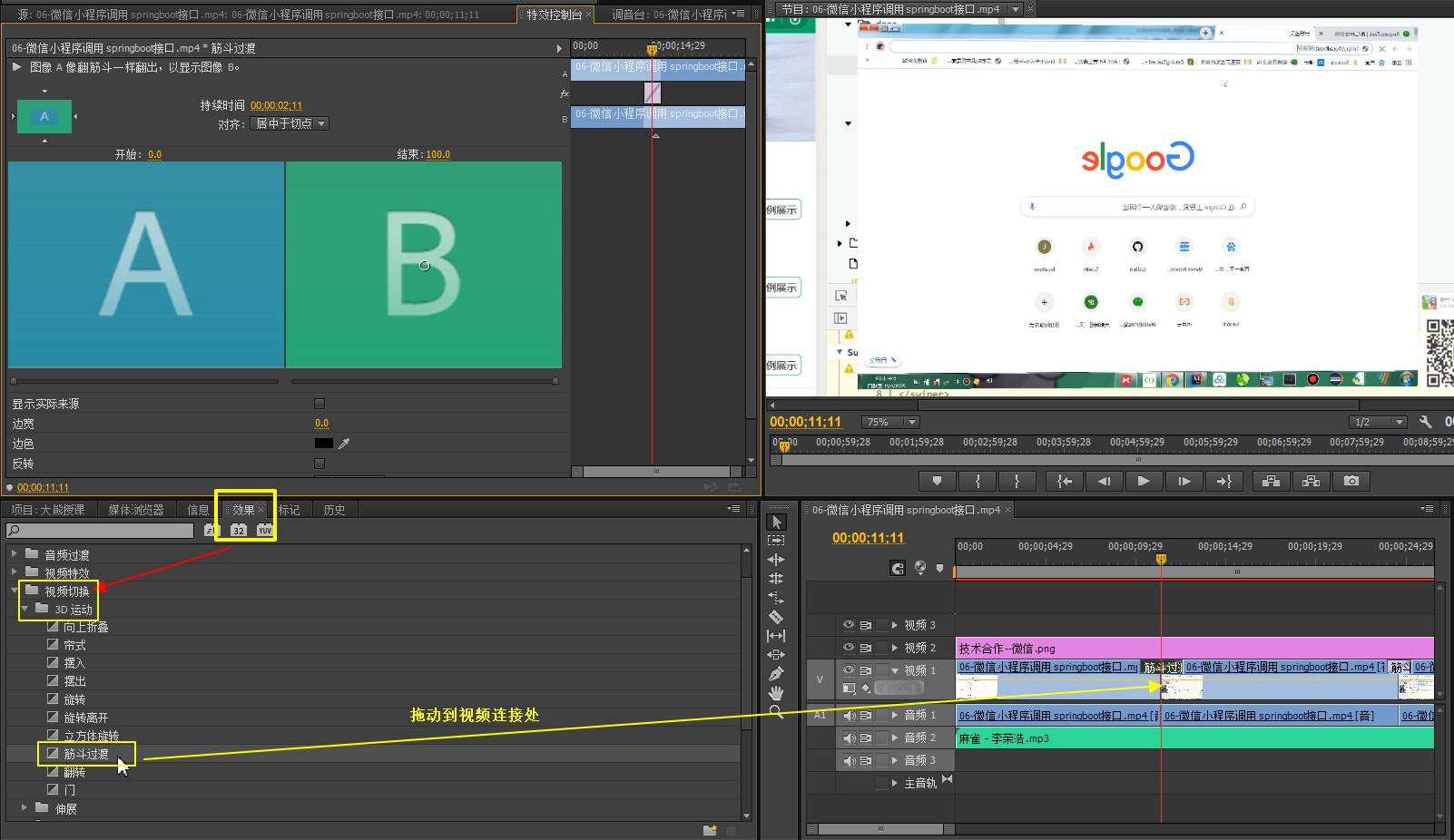Click the Mark In brace button
Screen dimensions: 1454x840
pos(978,481)
